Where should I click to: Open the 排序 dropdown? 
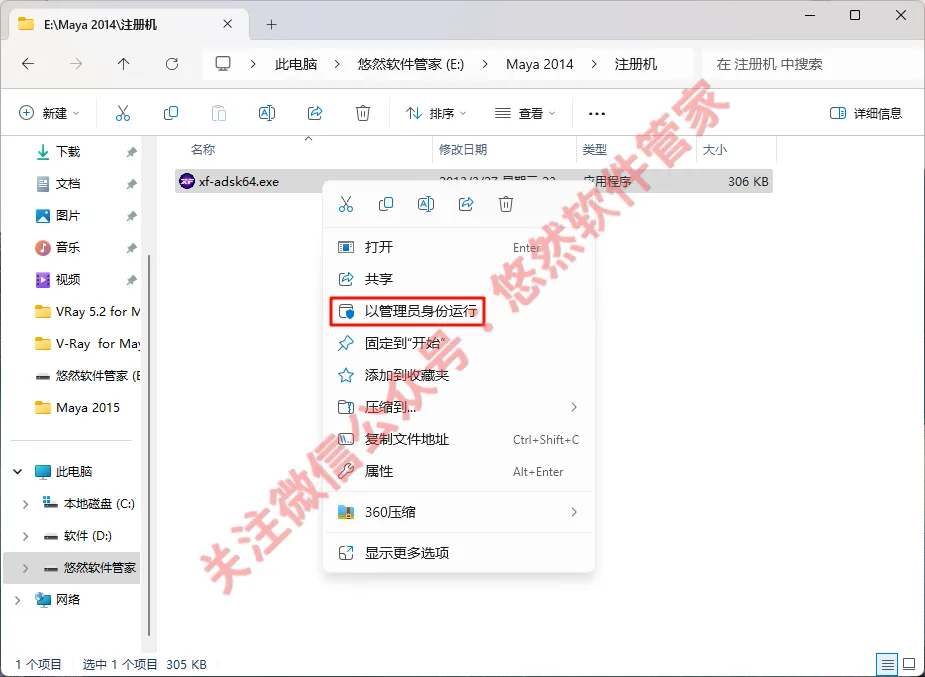click(x=436, y=113)
